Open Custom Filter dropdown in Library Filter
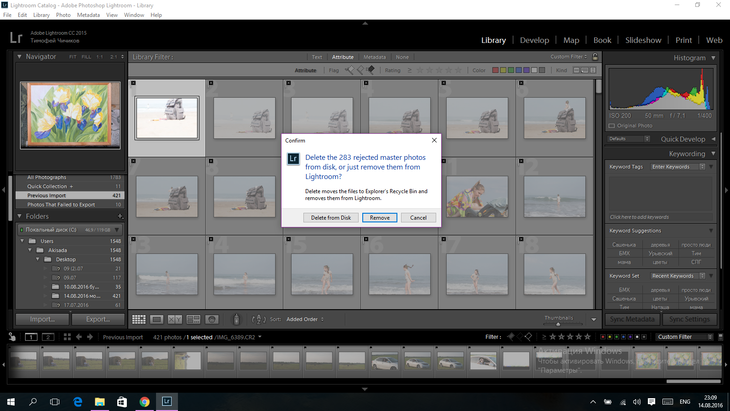 568,57
